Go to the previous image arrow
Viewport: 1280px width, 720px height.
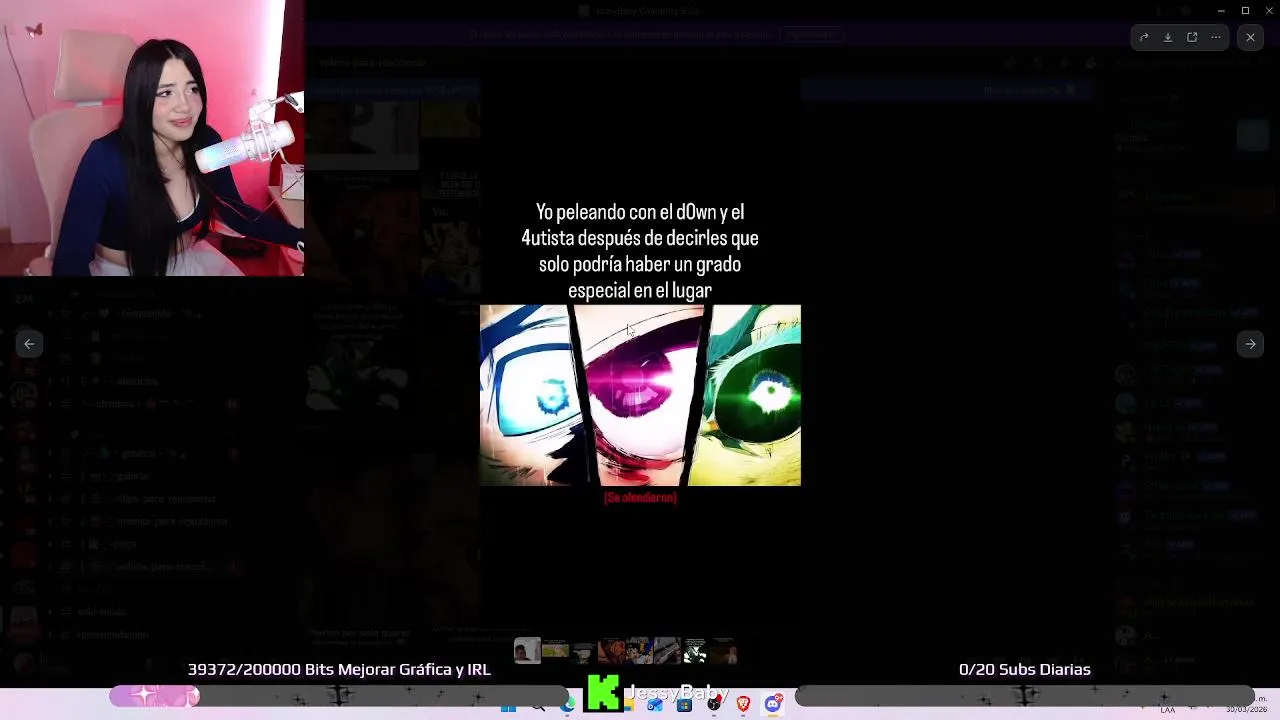click(x=29, y=344)
